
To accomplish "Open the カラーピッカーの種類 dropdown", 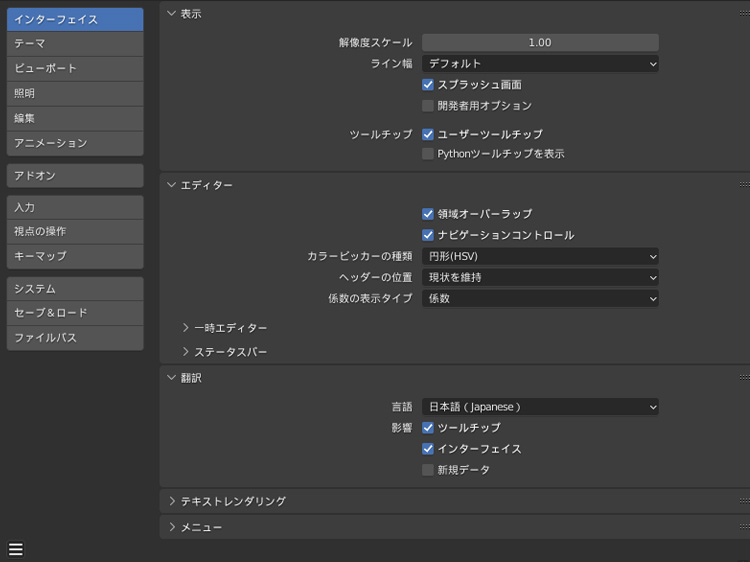I will pos(540,256).
